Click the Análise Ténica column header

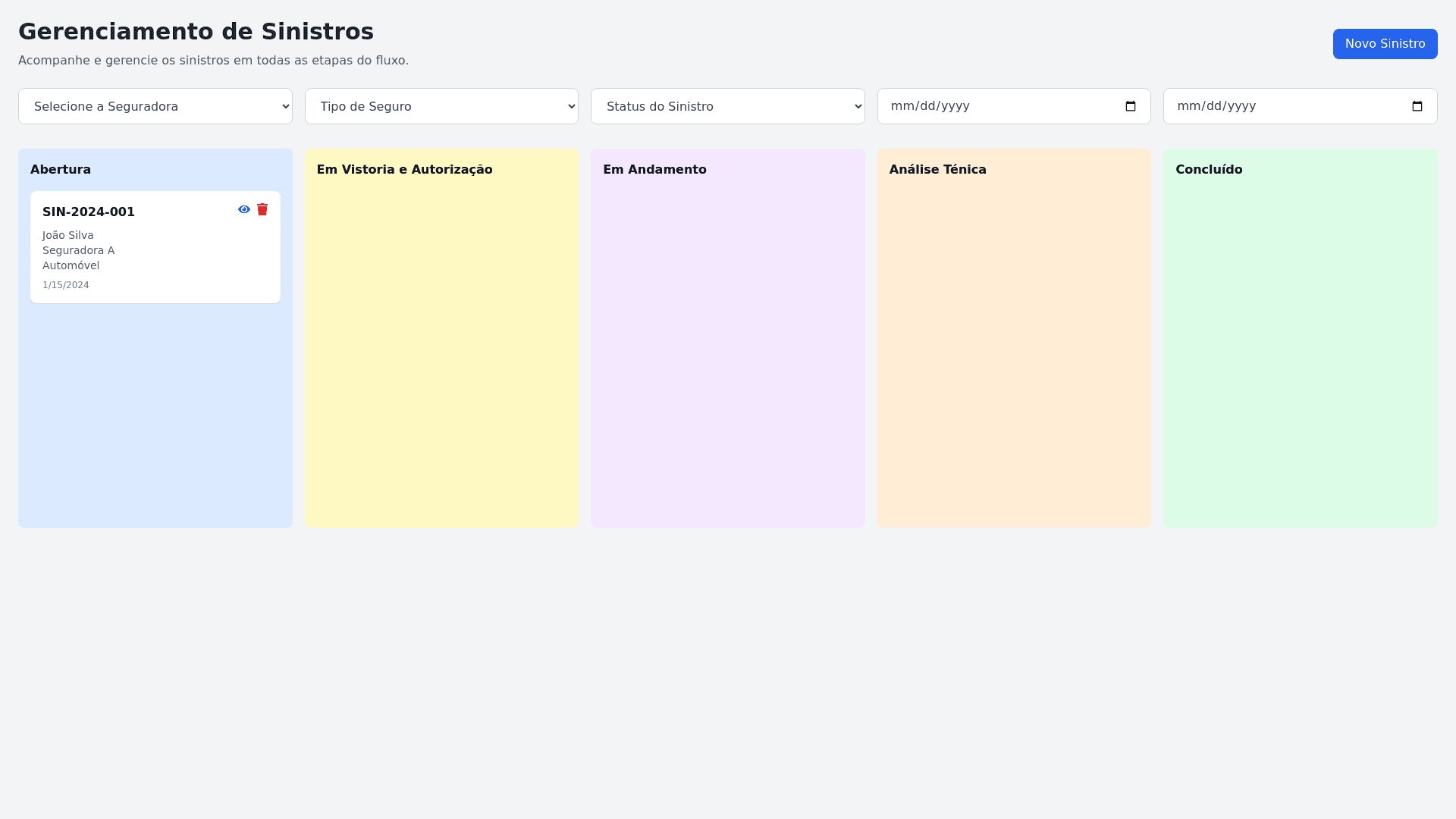pyautogui.click(x=937, y=170)
